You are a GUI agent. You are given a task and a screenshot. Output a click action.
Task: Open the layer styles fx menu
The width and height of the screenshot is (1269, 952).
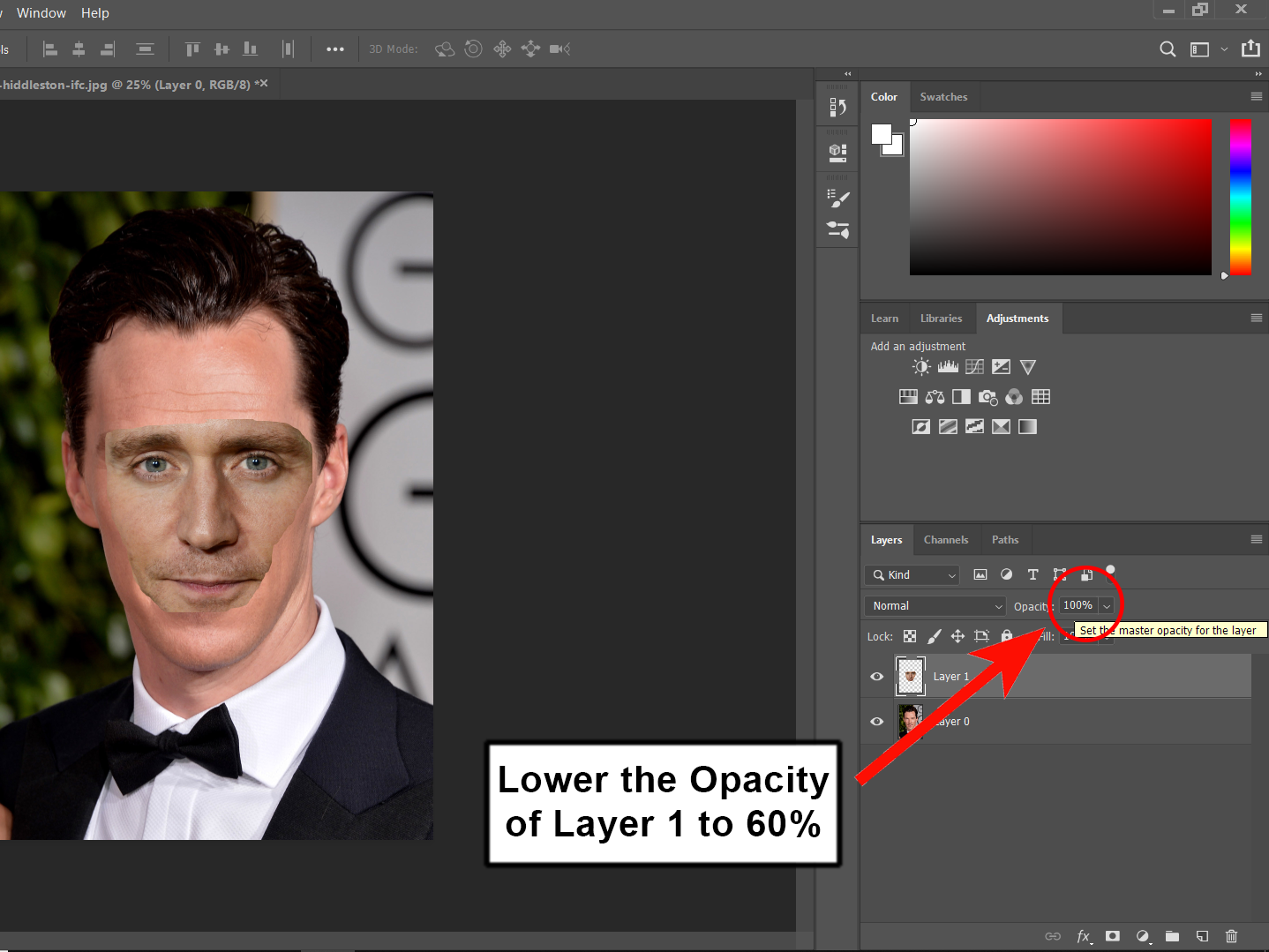1085,936
